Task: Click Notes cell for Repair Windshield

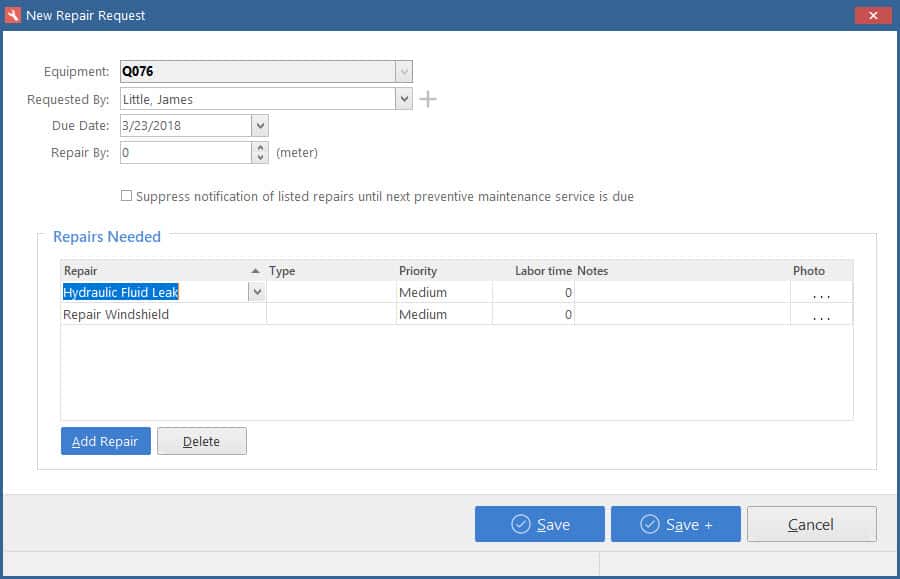Action: pos(682,314)
